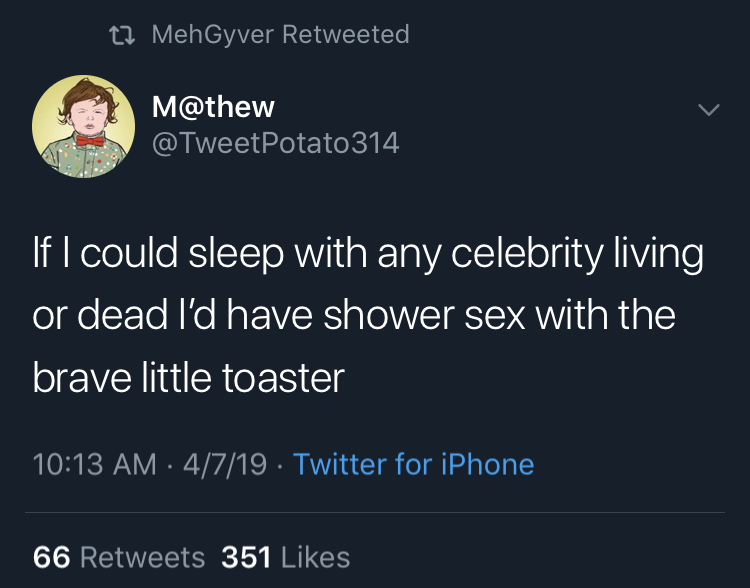Open M@thew's profile picture avatar
This screenshot has width=750, height=588.
[82, 127]
